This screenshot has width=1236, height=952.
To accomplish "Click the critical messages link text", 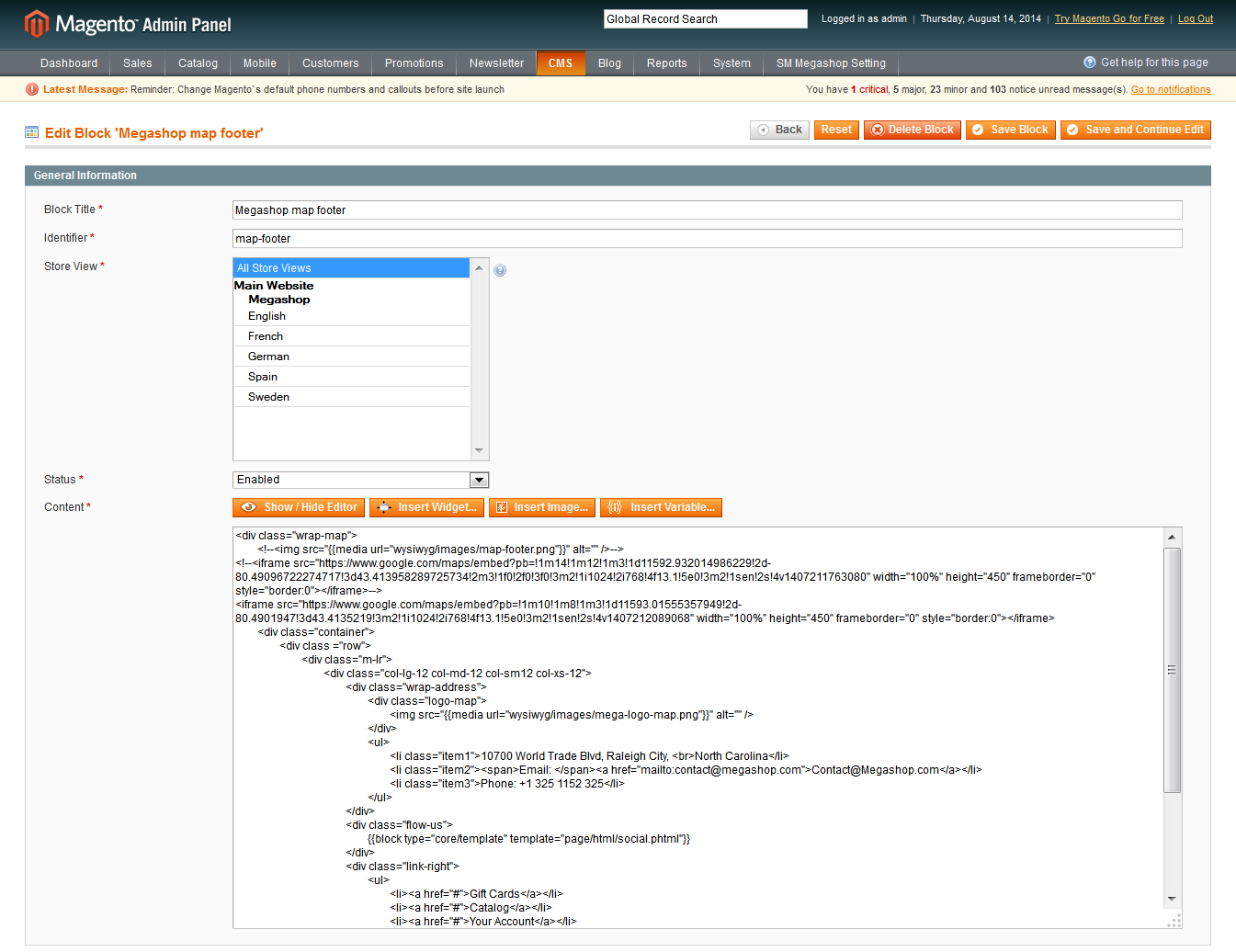I will (x=869, y=89).
